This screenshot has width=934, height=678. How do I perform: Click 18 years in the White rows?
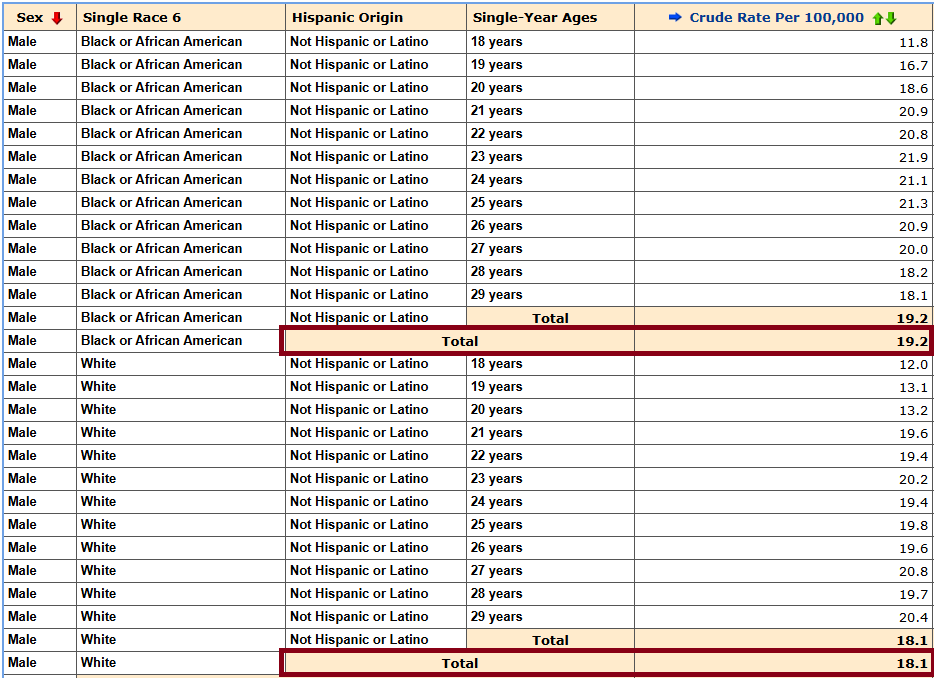(x=496, y=363)
